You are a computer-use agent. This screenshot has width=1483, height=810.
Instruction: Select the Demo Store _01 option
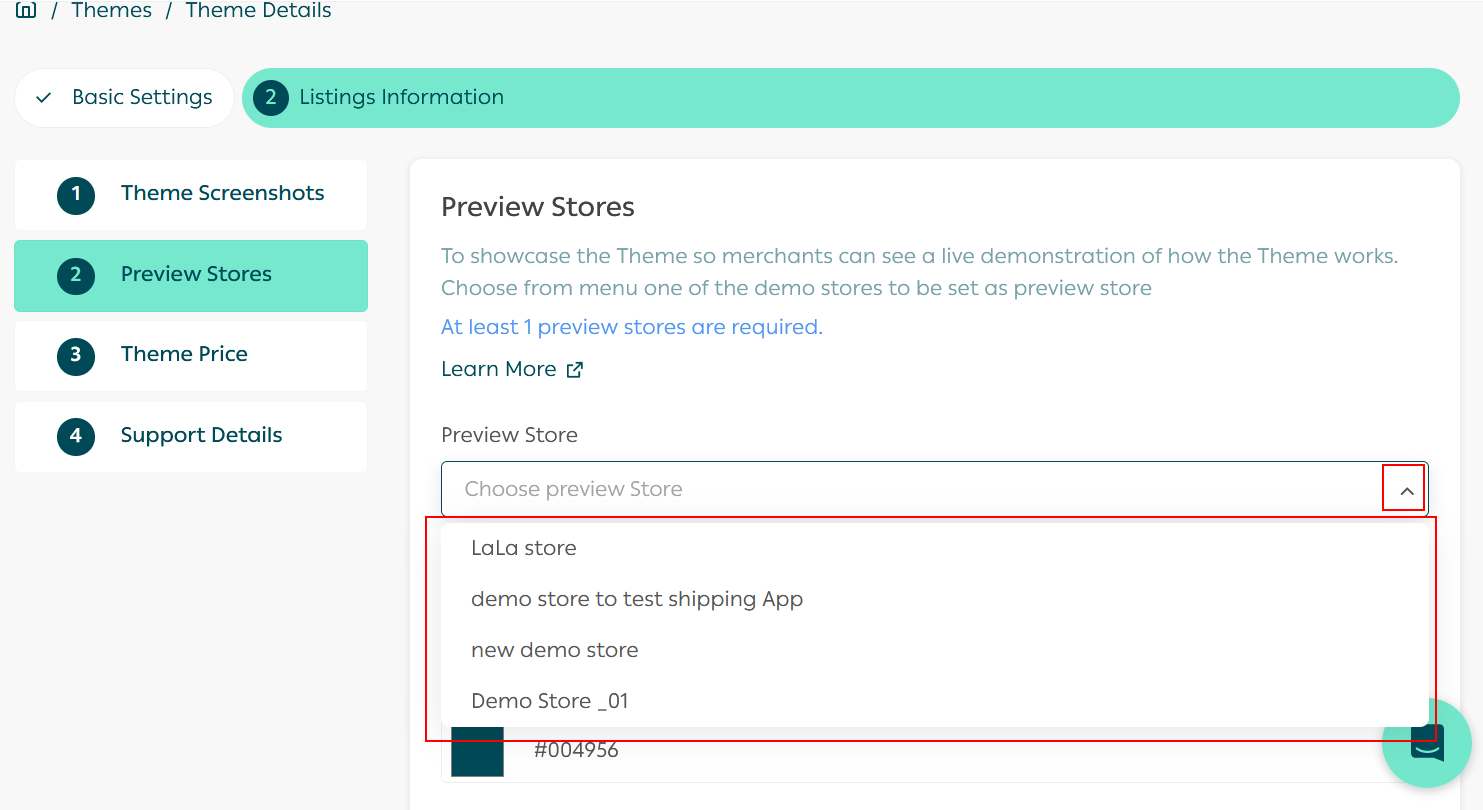point(549,701)
